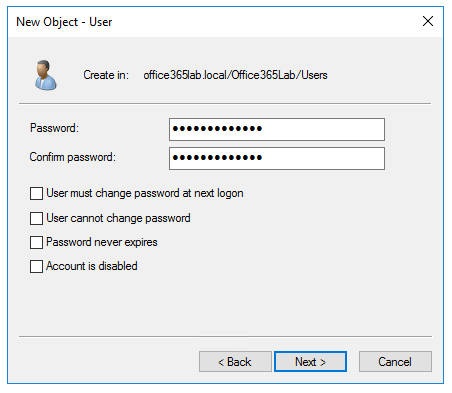
Task: Proceed with the Next button
Action: pos(310,362)
